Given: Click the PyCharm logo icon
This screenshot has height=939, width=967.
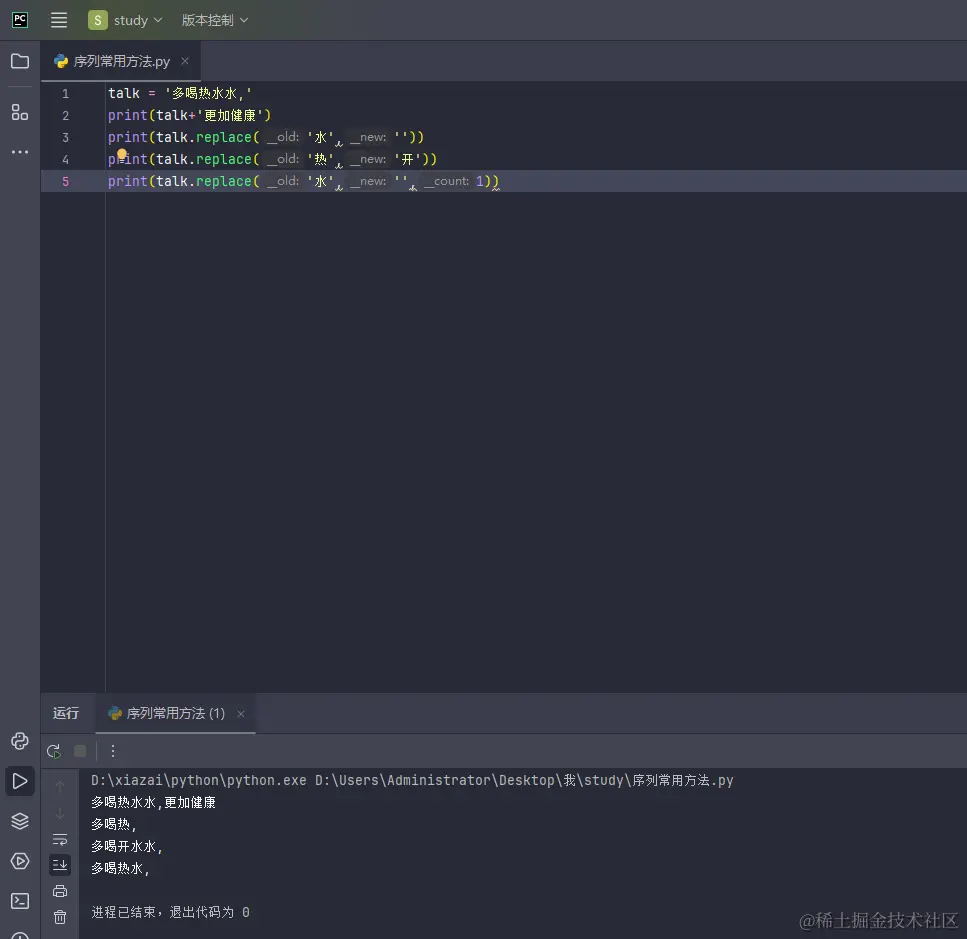Looking at the screenshot, I should [x=20, y=20].
